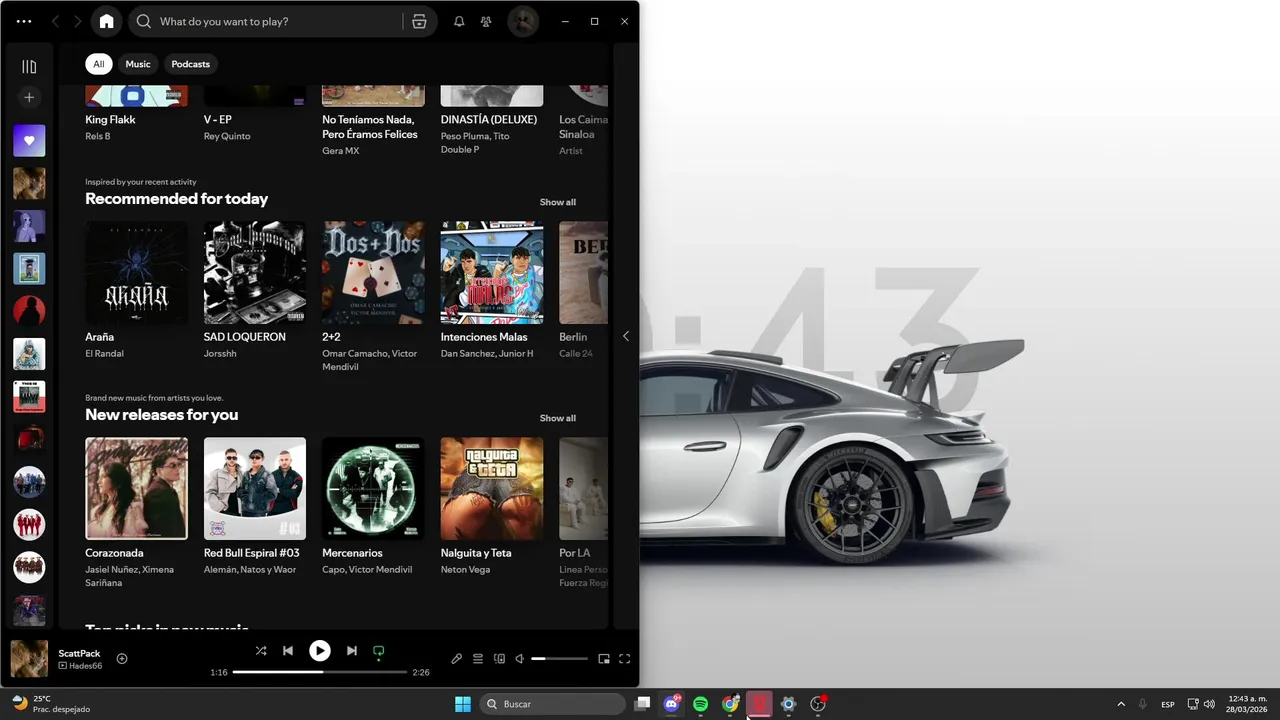The image size is (1280, 720).
Task: Create a playlist with plus button
Action: (29, 97)
